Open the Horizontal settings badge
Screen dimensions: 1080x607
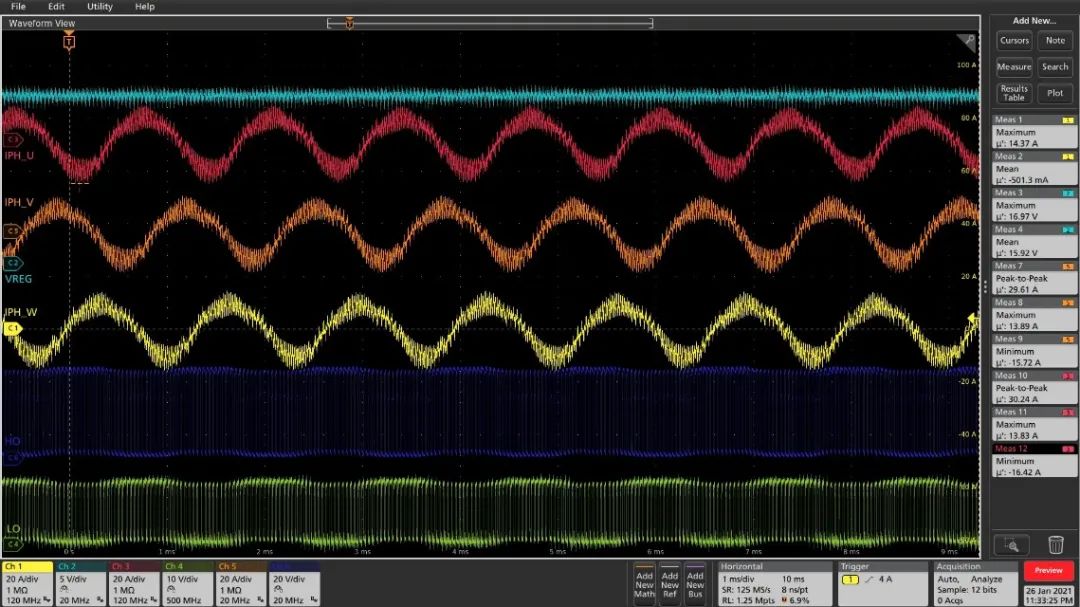coord(775,583)
